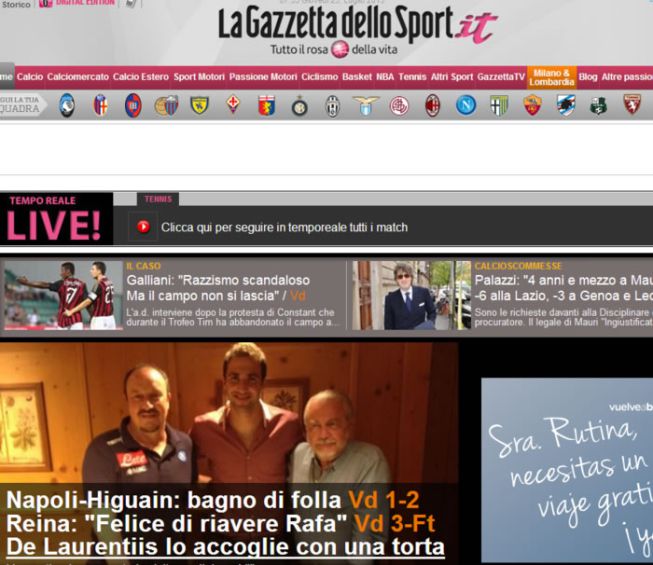This screenshot has height=565, width=653.
Task: Open the TENNIS live tab
Action: coord(158,199)
